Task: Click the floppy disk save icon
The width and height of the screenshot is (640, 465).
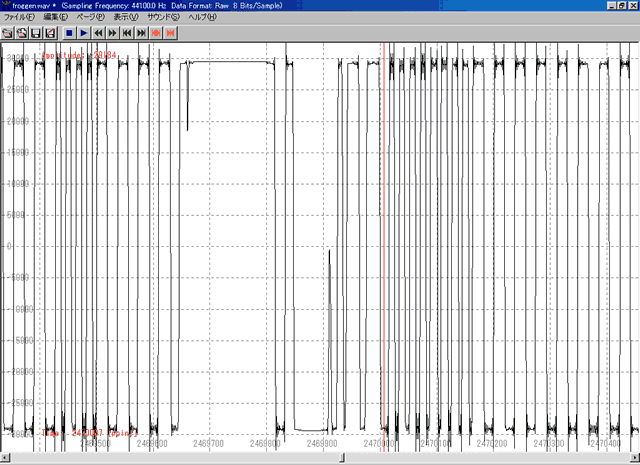Action: tap(35, 33)
